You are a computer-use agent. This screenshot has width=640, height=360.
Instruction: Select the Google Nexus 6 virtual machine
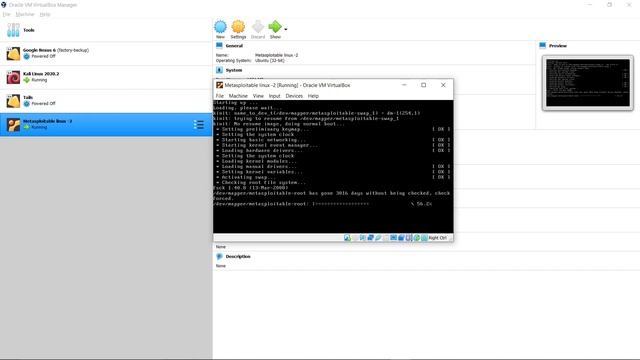(x=106, y=53)
